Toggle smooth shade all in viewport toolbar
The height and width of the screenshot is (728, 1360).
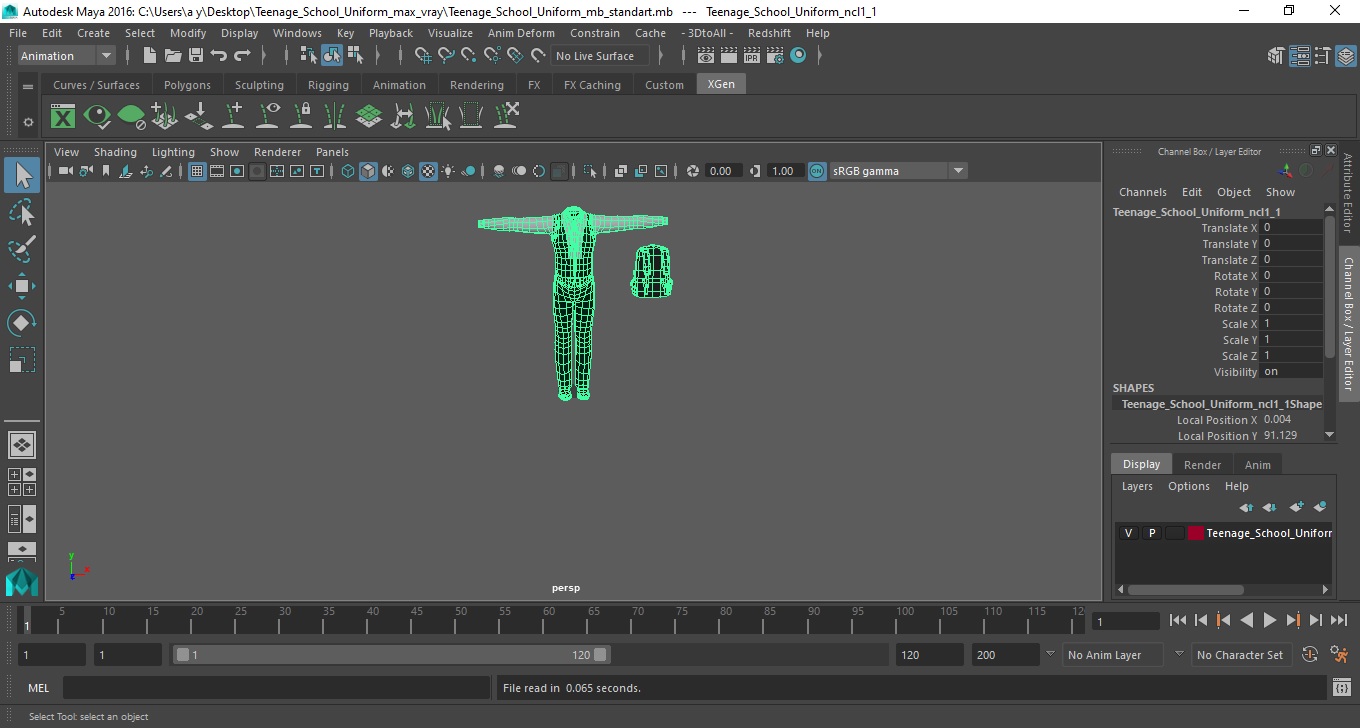pyautogui.click(x=368, y=171)
